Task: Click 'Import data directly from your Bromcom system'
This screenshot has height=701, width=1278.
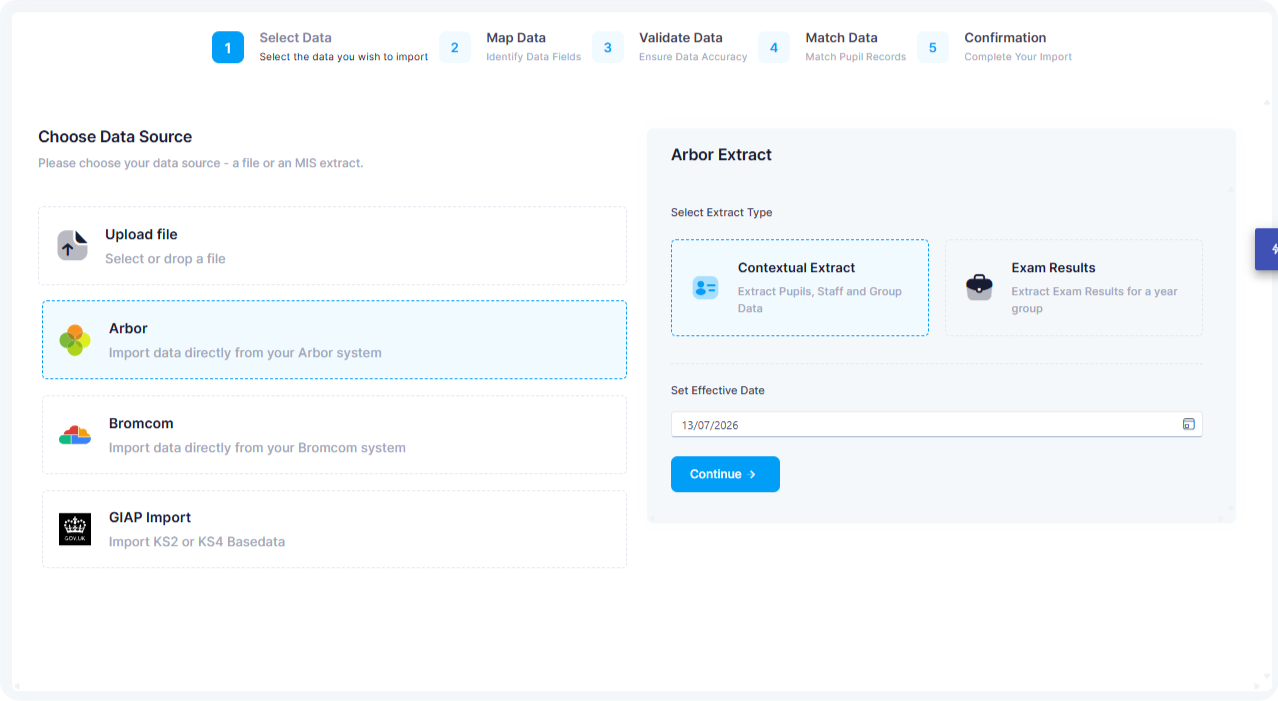Action: click(257, 448)
